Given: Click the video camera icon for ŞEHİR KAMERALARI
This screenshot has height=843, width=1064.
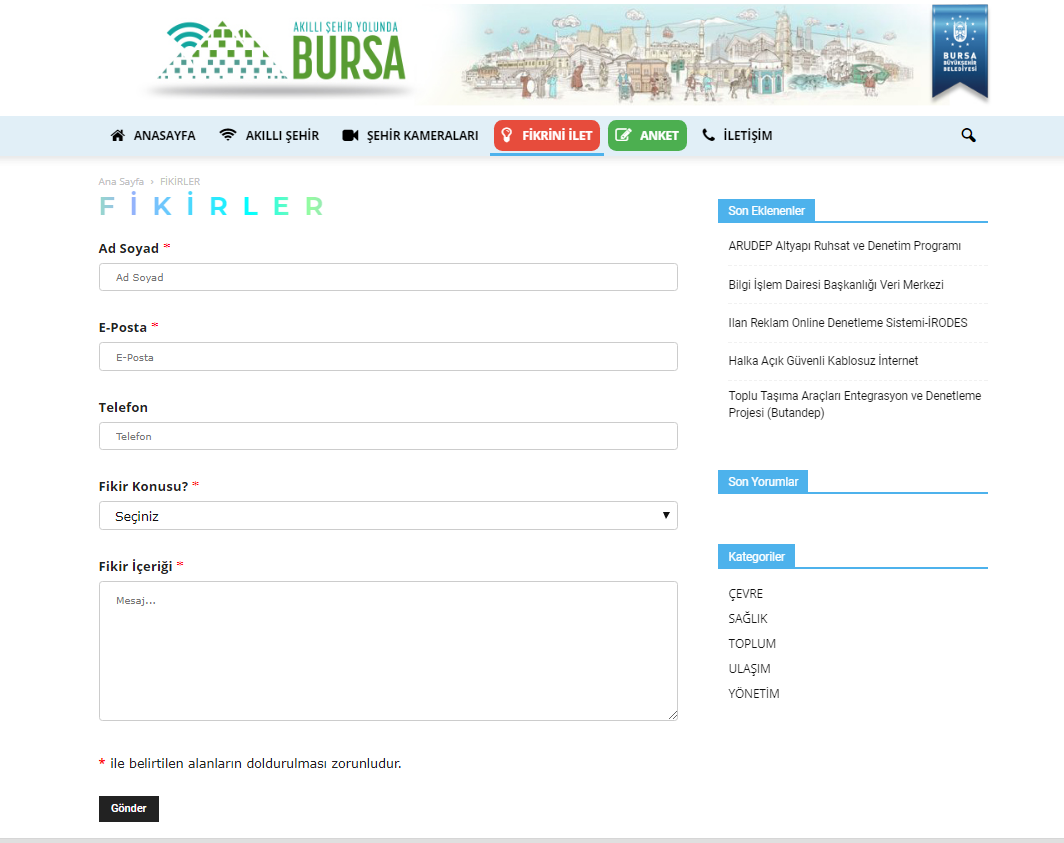Looking at the screenshot, I should pos(350,135).
